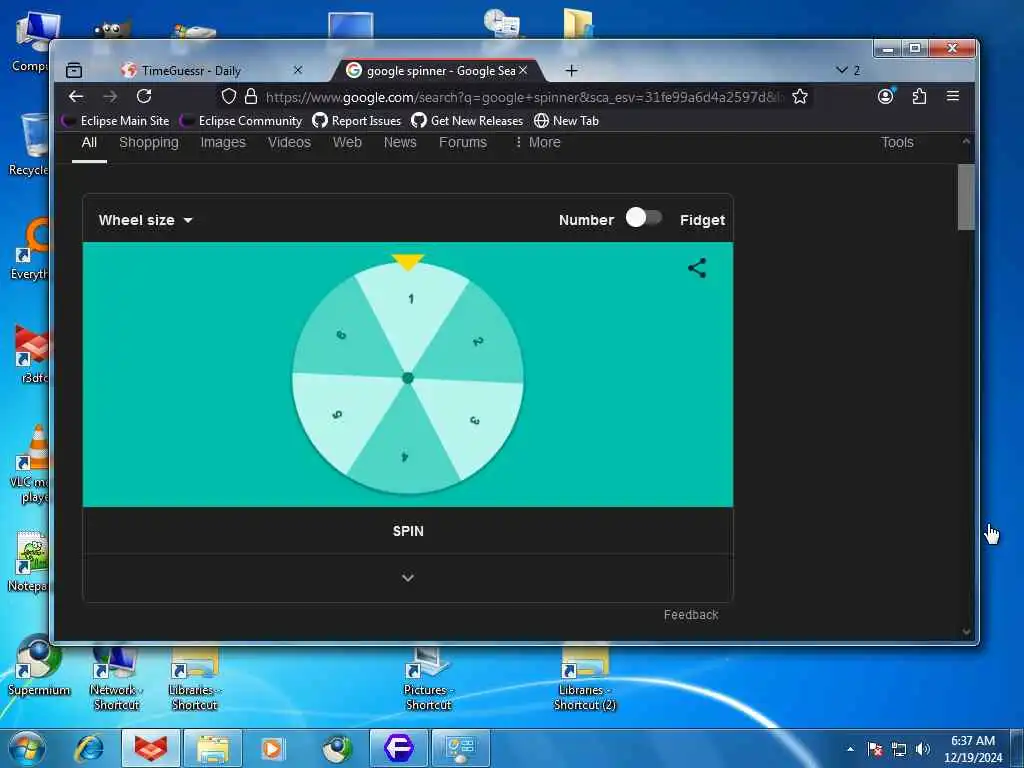Screen dimensions: 1024x768
Task: Click the browser forward arrow
Action: pyautogui.click(x=110, y=97)
